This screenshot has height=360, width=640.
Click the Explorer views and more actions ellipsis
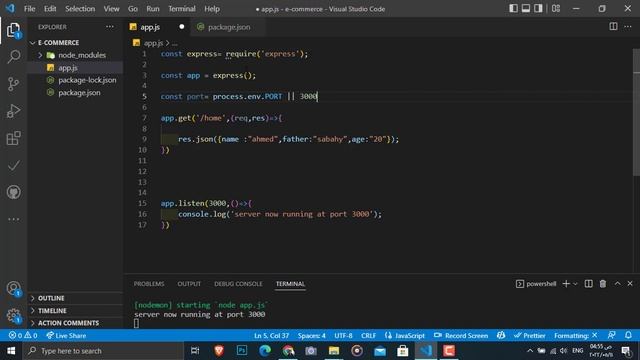[x=110, y=27]
